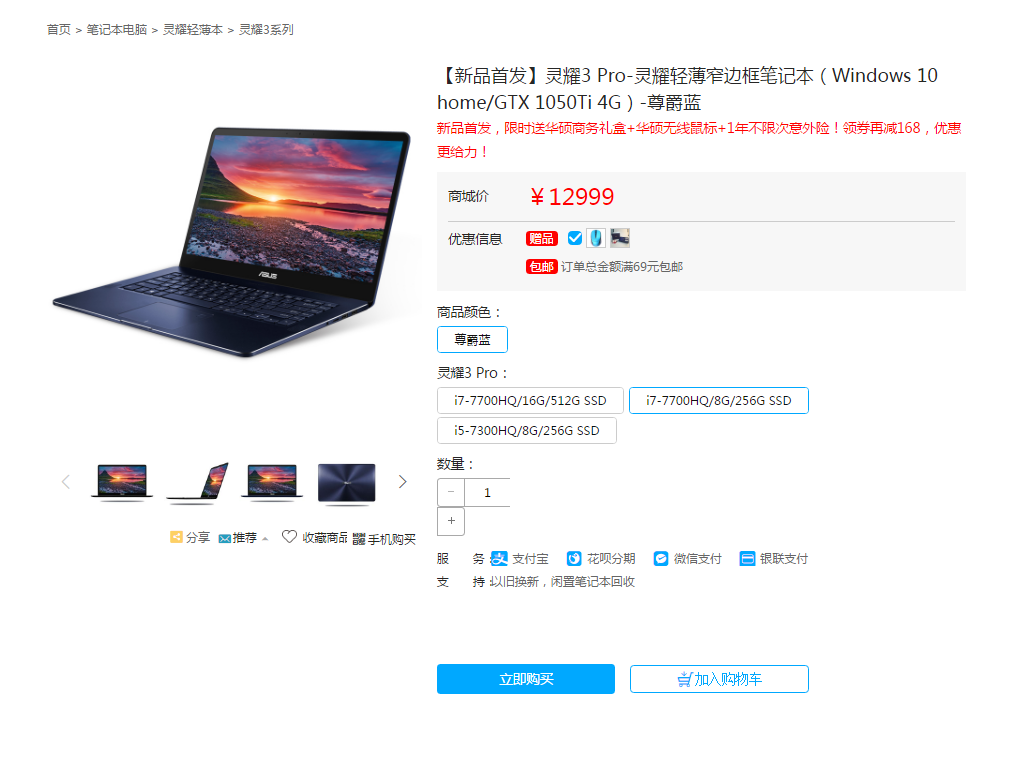The height and width of the screenshot is (763, 1011).
Task: Expand the 推荐 recommend dropdown
Action: click(x=244, y=538)
